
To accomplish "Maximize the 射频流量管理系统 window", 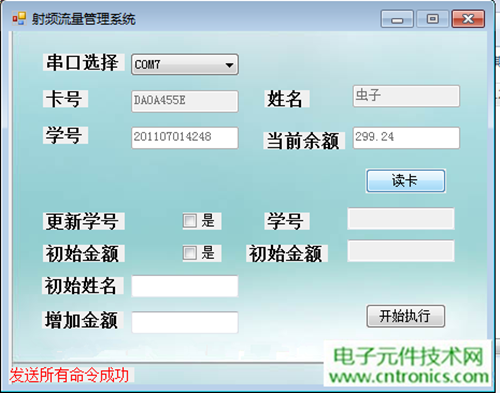I will (x=432, y=19).
